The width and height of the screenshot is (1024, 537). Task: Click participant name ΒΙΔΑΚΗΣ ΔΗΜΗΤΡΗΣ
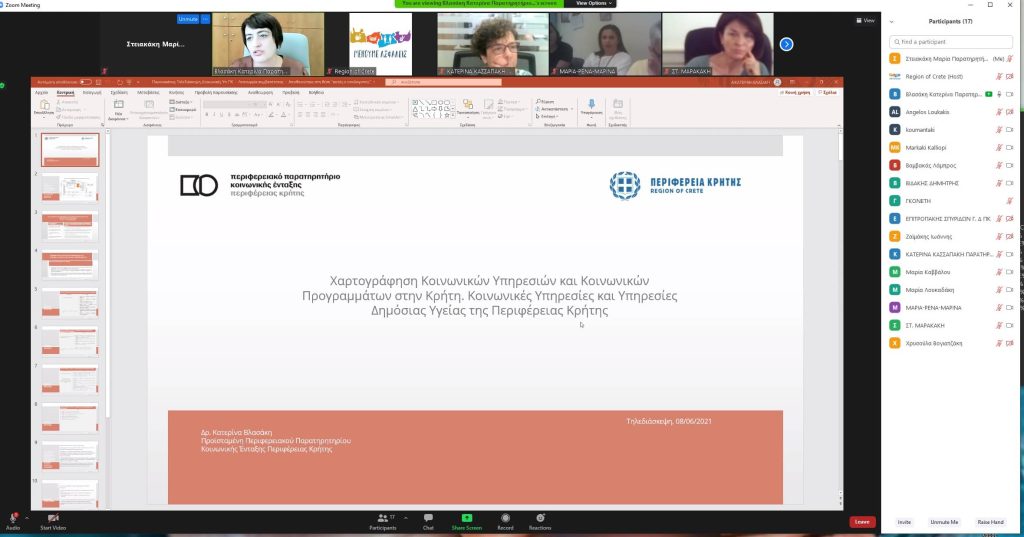click(932, 183)
